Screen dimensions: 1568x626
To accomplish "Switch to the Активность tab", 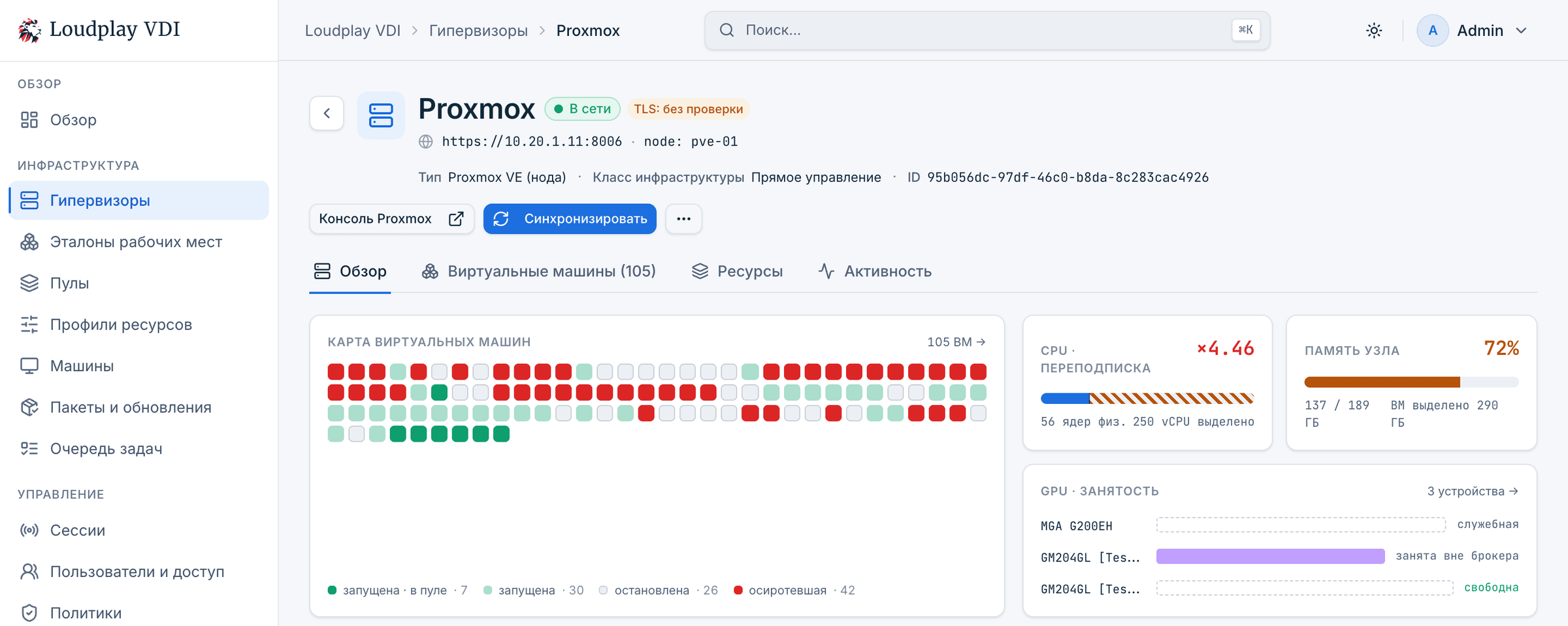I will tap(875, 271).
